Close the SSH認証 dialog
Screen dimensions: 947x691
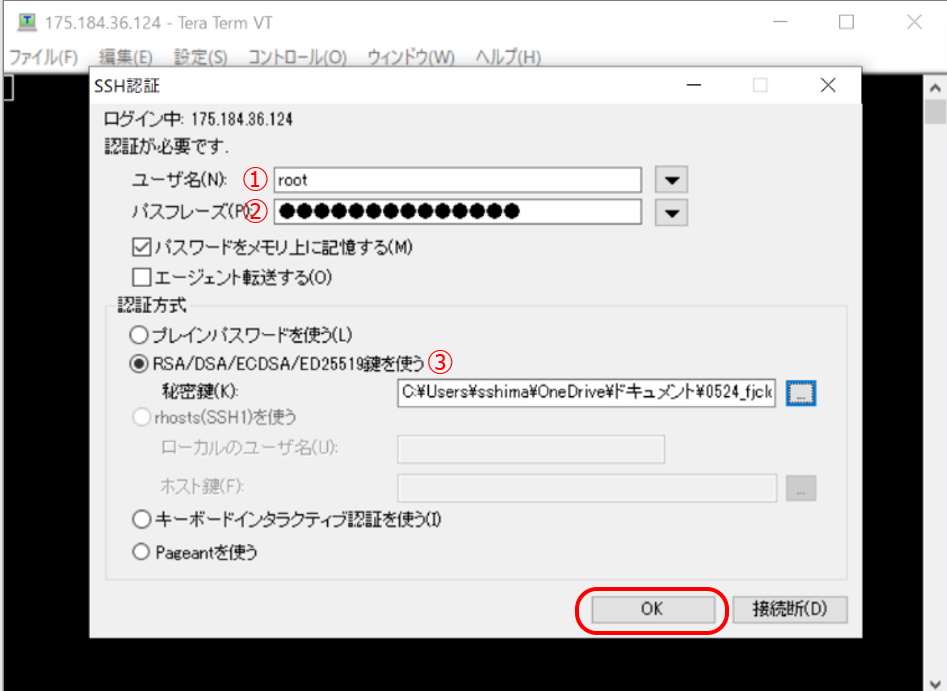point(828,85)
